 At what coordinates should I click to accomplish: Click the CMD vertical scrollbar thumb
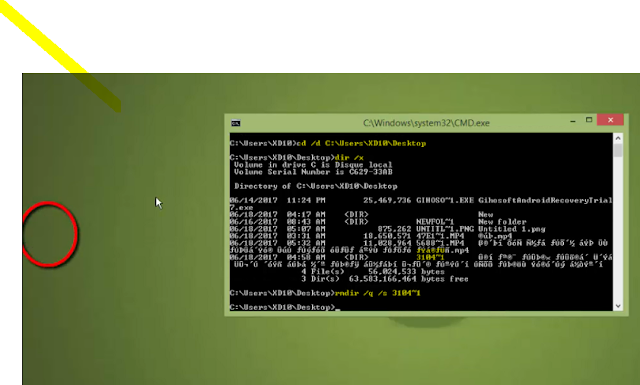click(618, 151)
